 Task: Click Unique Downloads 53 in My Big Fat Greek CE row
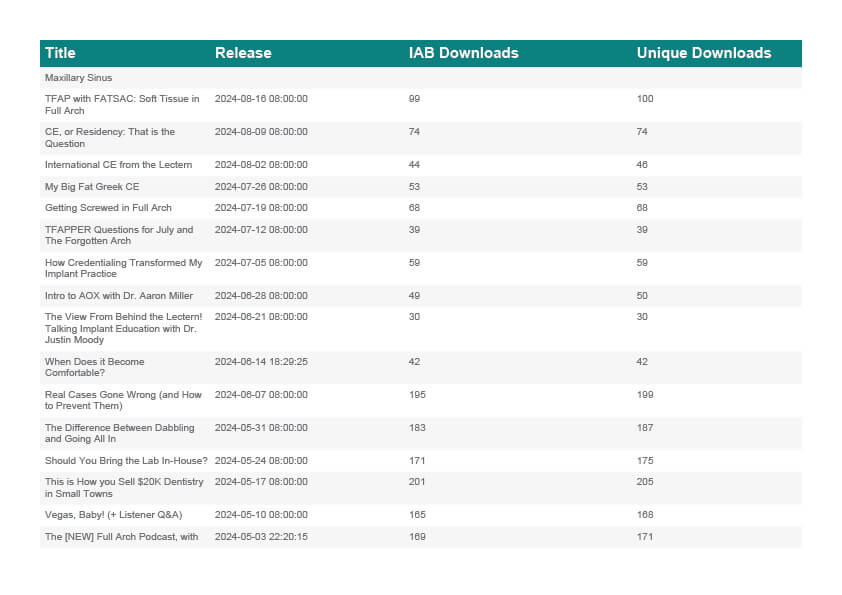coord(642,187)
